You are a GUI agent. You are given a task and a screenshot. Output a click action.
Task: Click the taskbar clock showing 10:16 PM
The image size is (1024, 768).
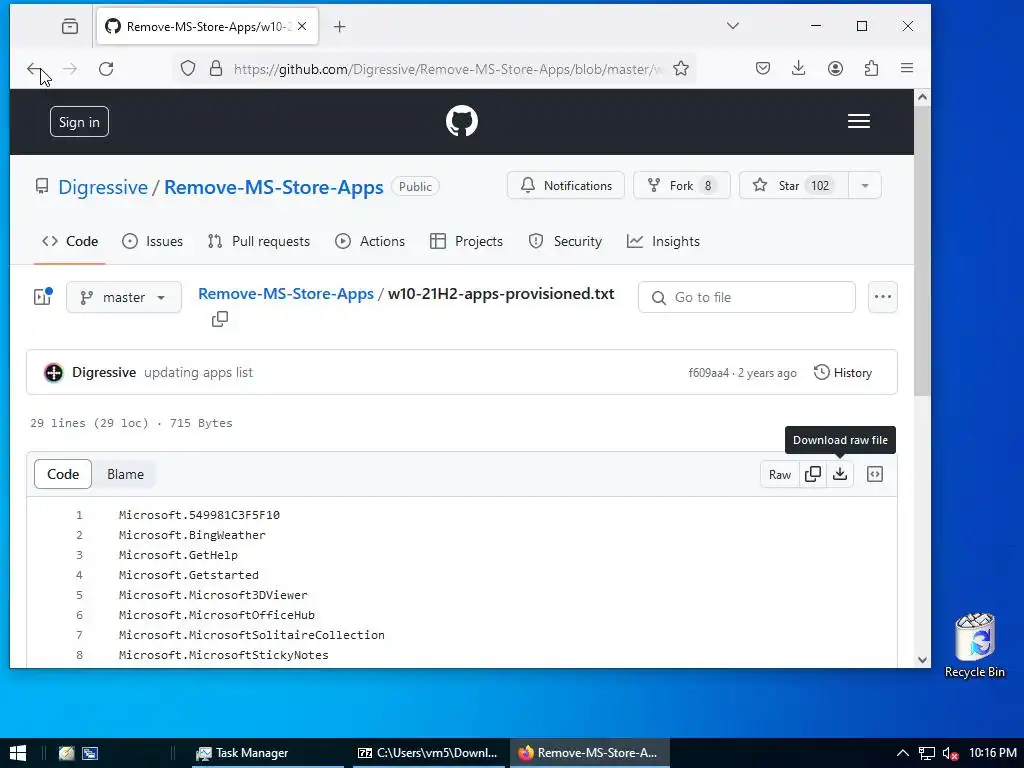pyautogui.click(x=993, y=753)
